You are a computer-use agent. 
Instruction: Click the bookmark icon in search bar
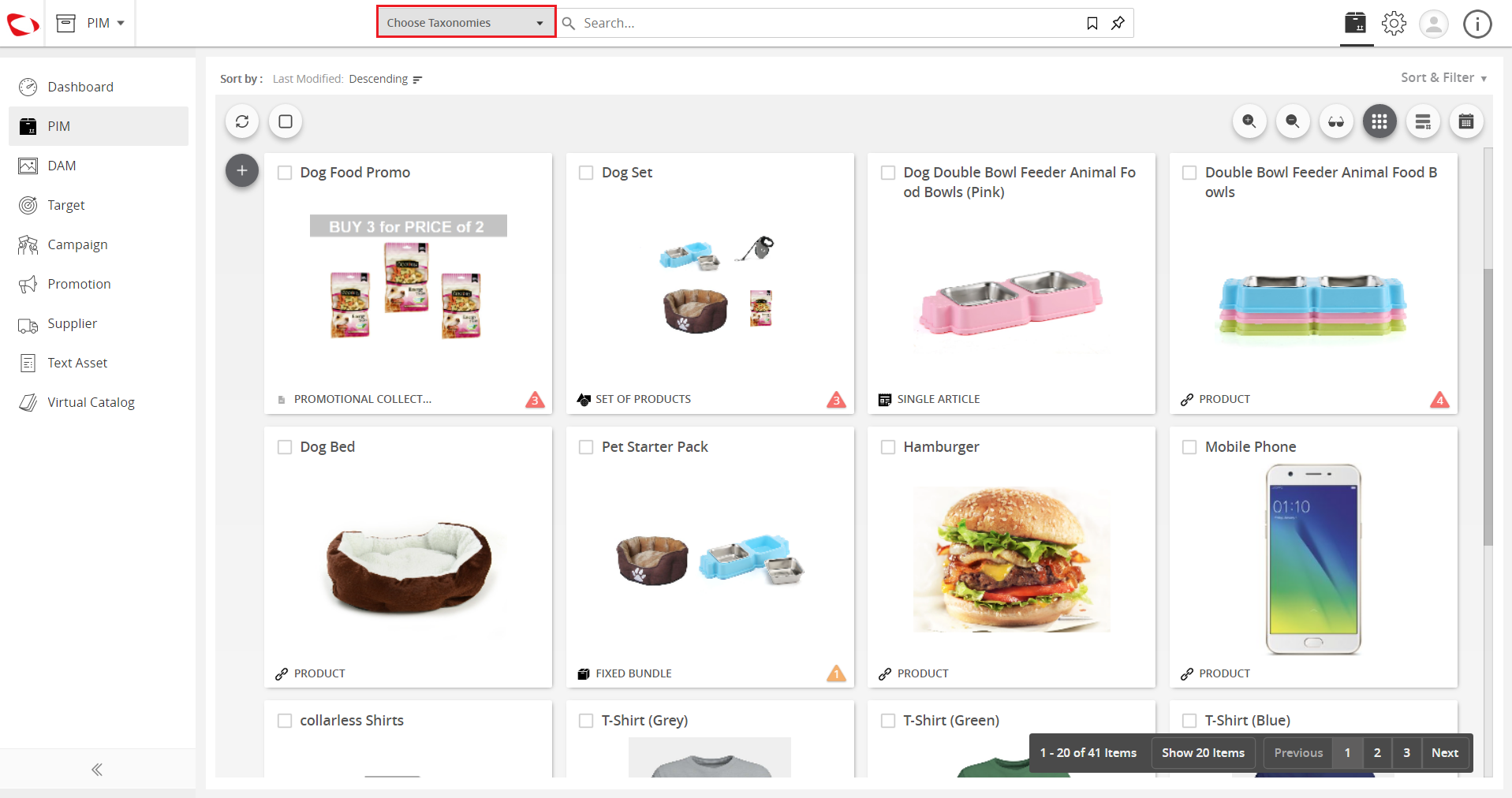(x=1092, y=23)
